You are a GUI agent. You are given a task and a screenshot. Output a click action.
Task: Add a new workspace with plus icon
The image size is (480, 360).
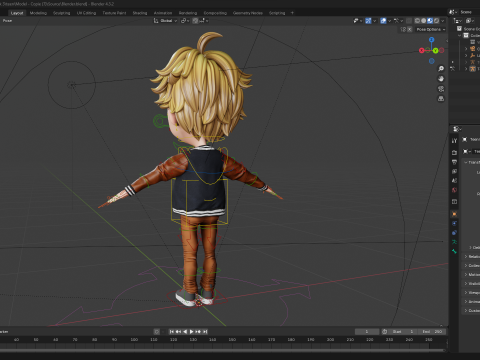292,13
